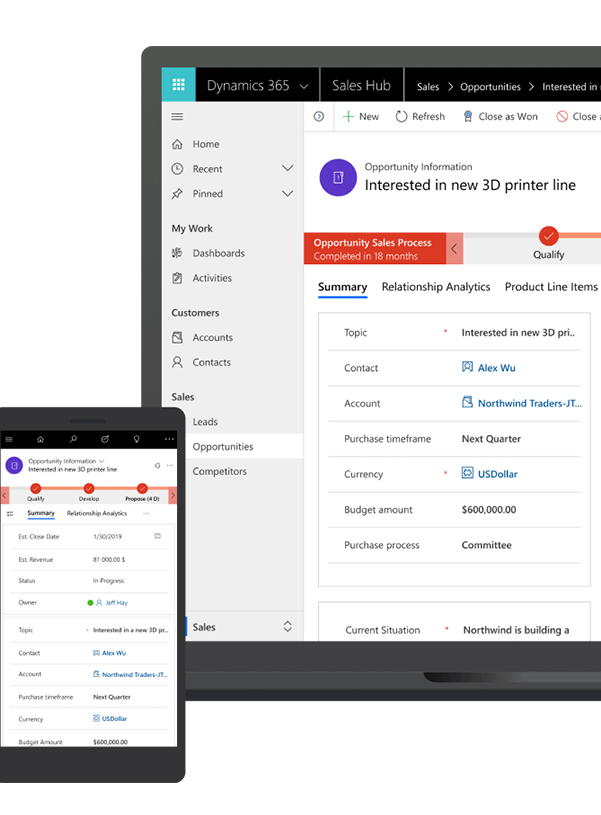Click the Sales breadcrumb in top bar

428,87
